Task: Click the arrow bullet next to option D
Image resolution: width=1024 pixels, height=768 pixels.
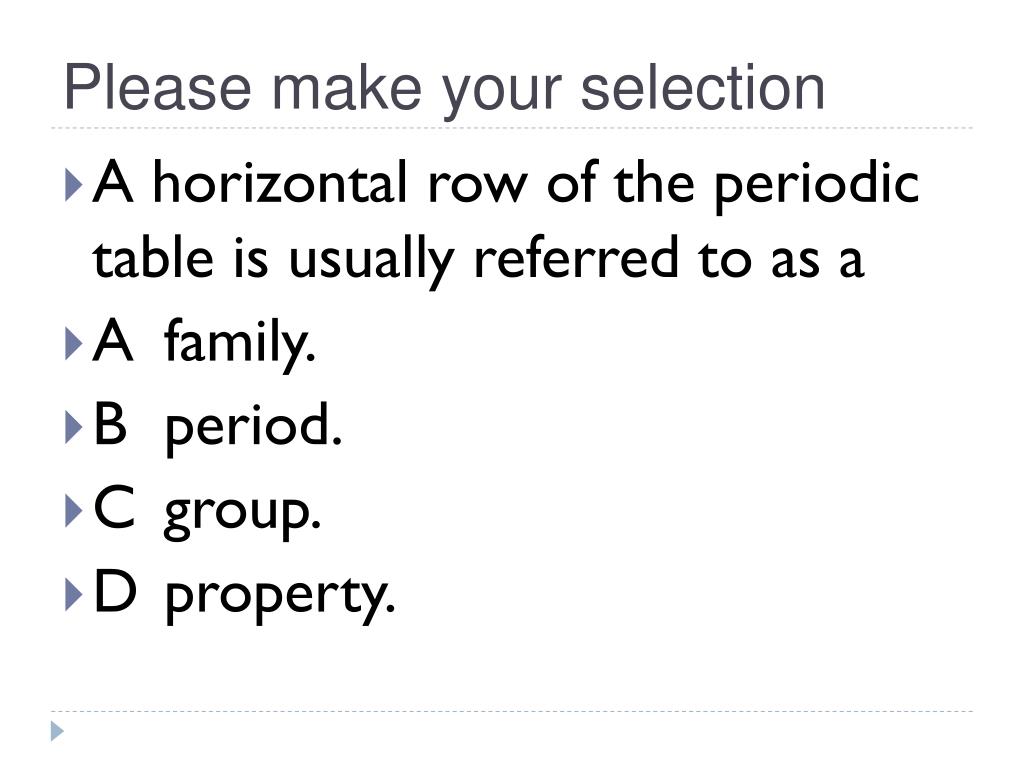Action: pyautogui.click(x=74, y=595)
